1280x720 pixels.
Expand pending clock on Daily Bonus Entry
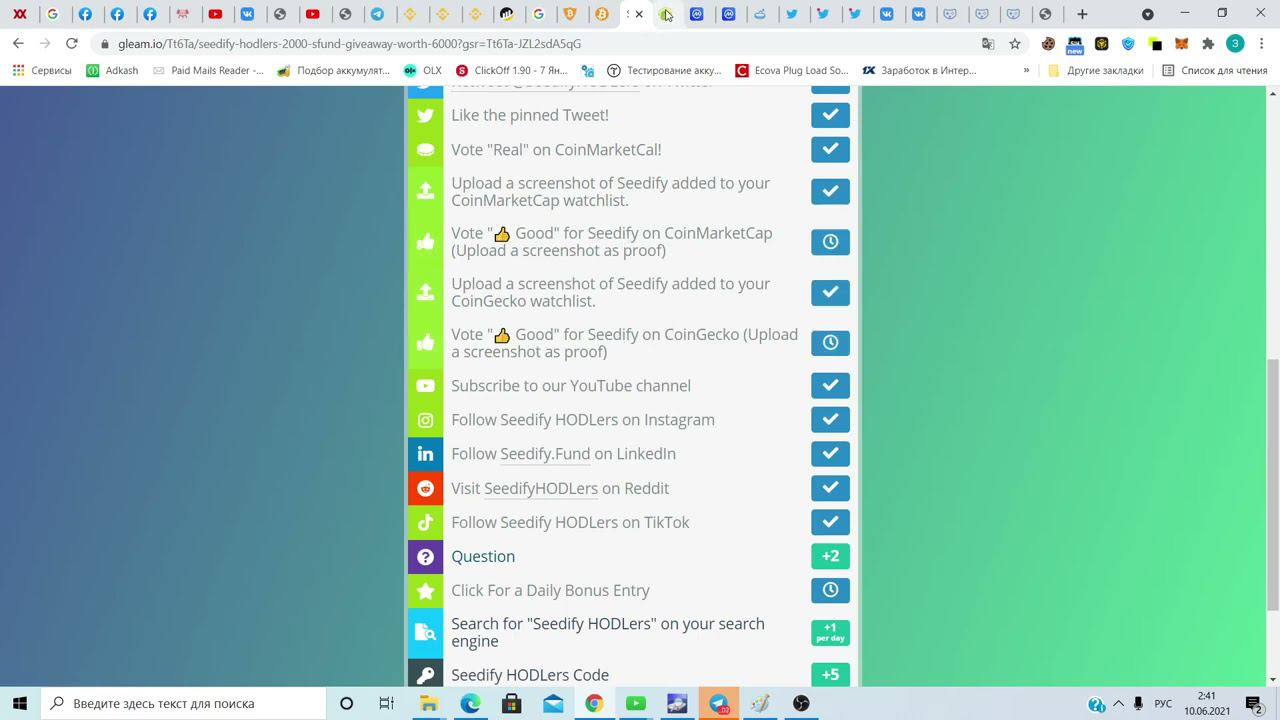830,590
